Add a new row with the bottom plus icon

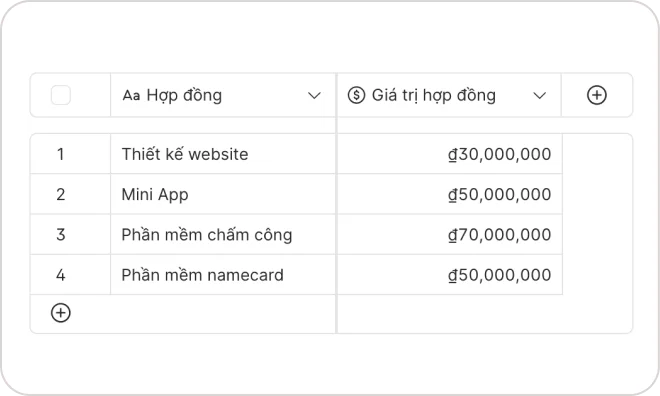pos(61,313)
